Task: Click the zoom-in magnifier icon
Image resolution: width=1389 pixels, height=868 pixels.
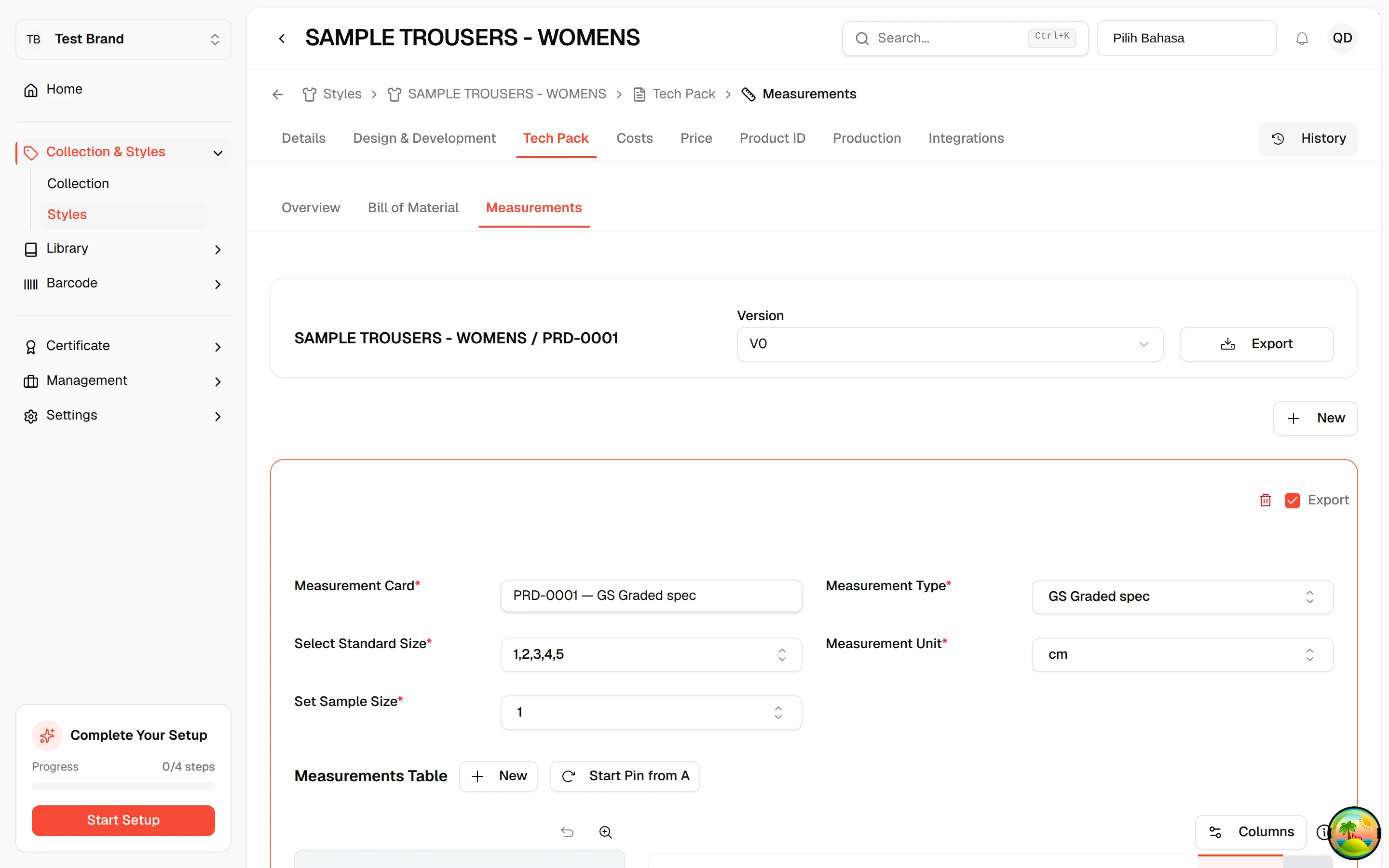Action: (x=606, y=832)
